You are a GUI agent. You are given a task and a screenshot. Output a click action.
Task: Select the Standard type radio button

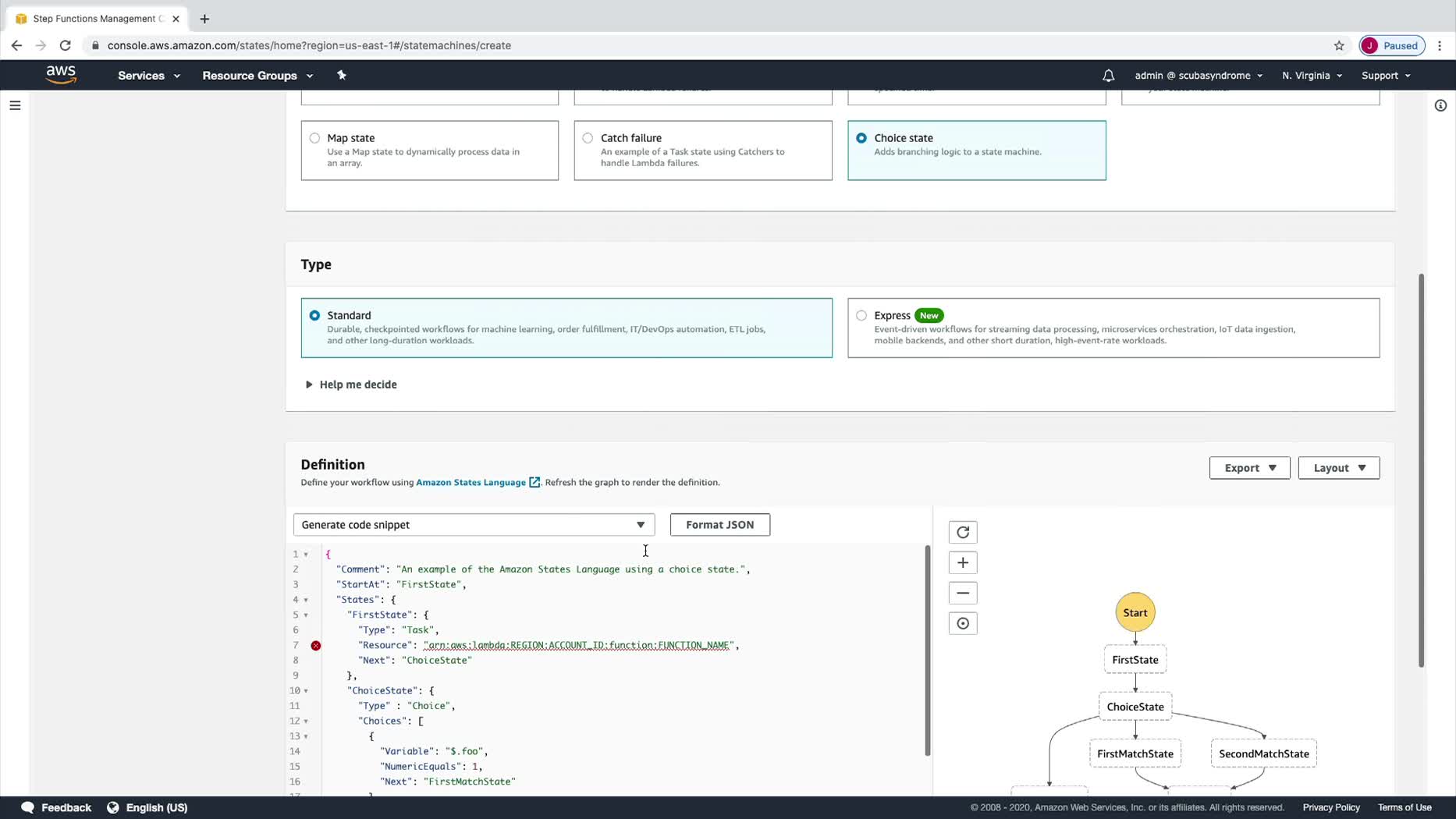point(314,315)
